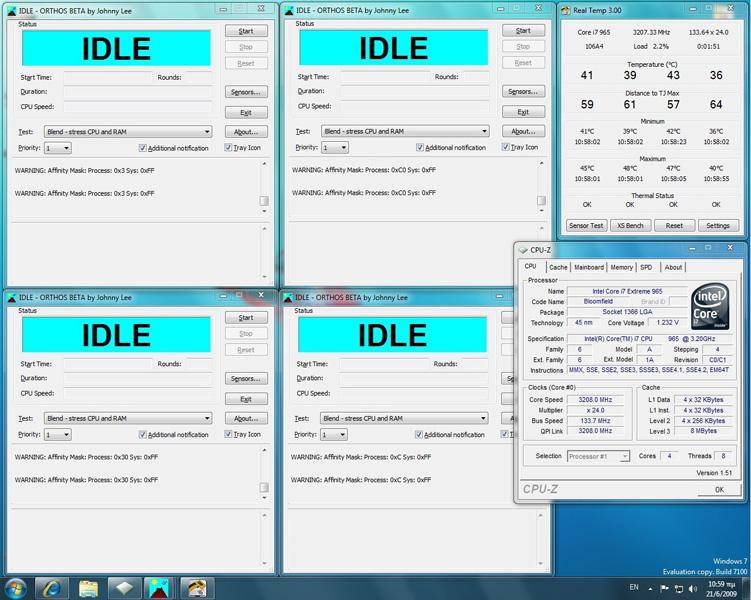Viewport: 751px width, 600px height.
Task: Toggle Additional notification in bottom-right ORTHOS window
Action: click(419, 434)
